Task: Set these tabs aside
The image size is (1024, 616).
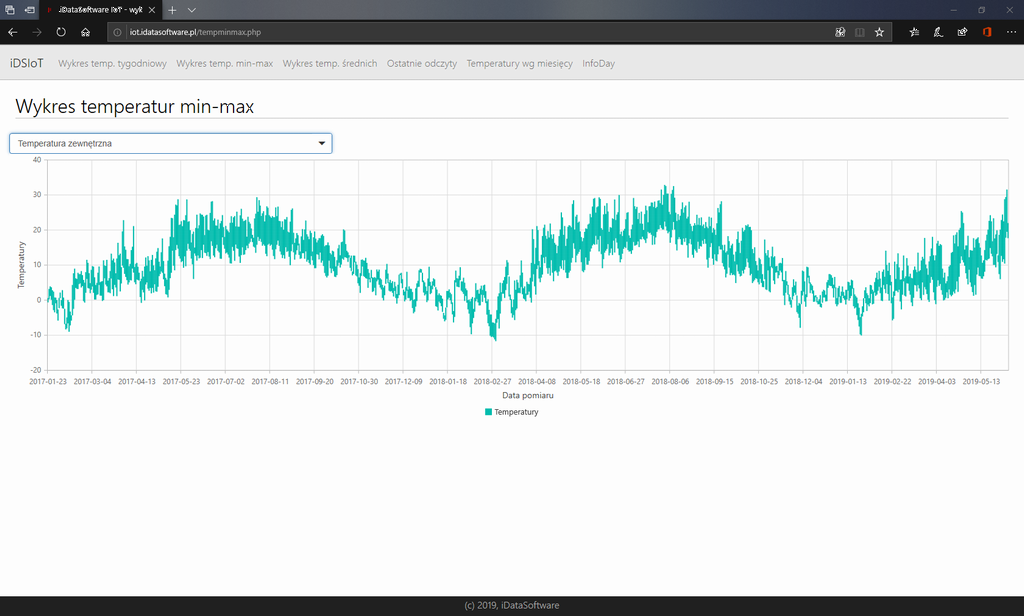Action: tap(29, 10)
